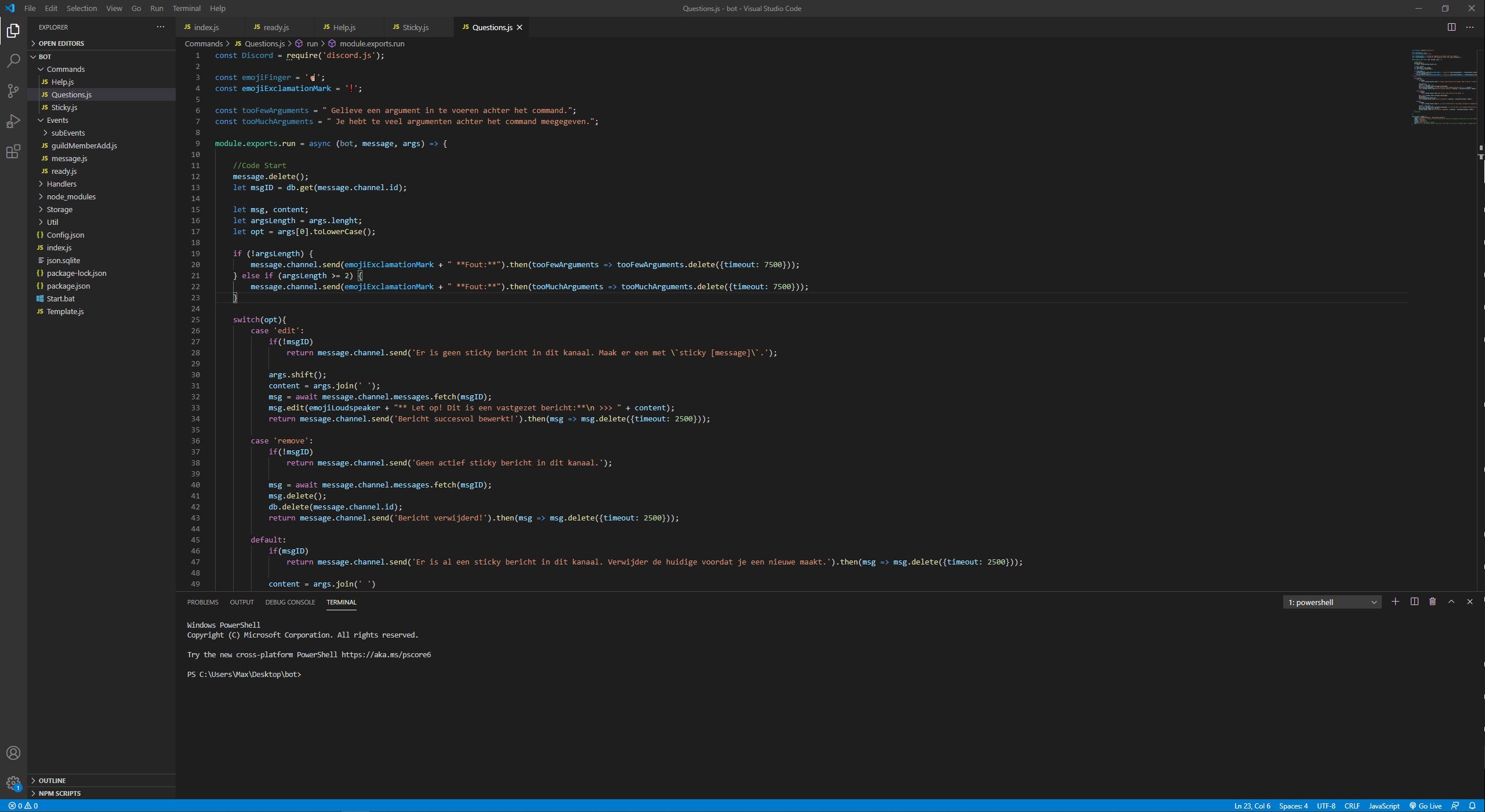Click the code minimap preview
1485x812 pixels.
(x=1443, y=87)
